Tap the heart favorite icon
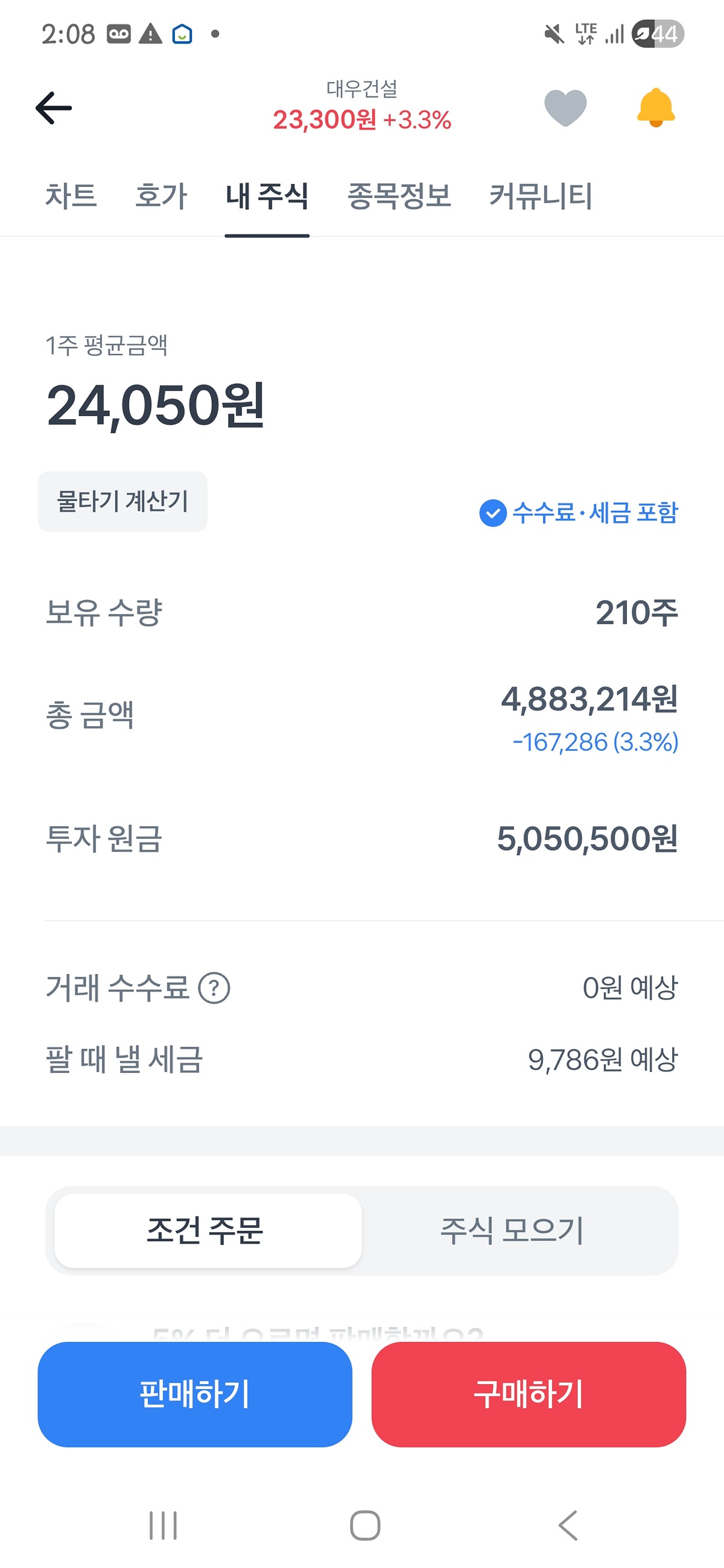This screenshot has width=724, height=1568. coord(565,108)
